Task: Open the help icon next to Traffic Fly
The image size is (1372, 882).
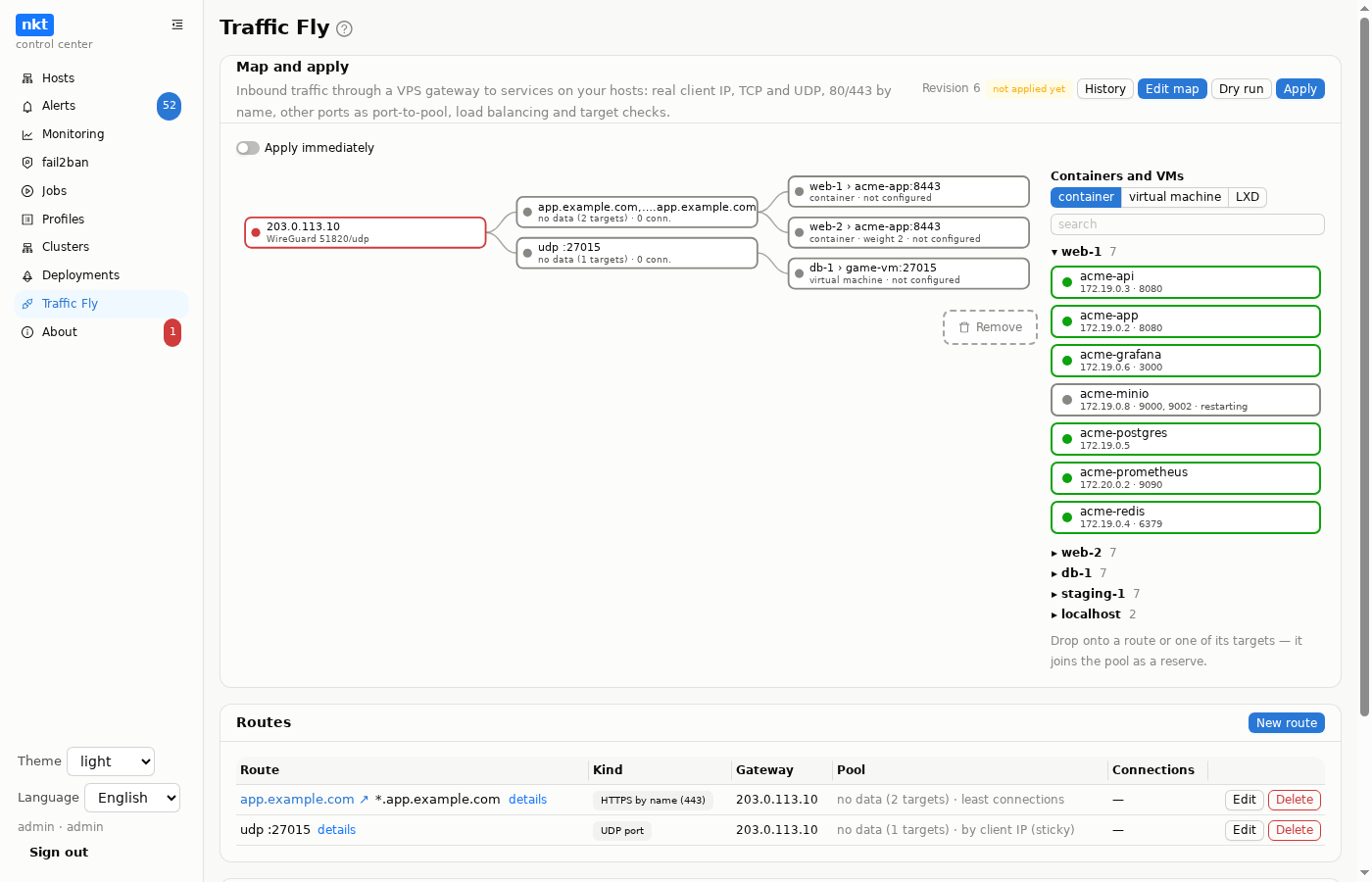Action: click(344, 29)
